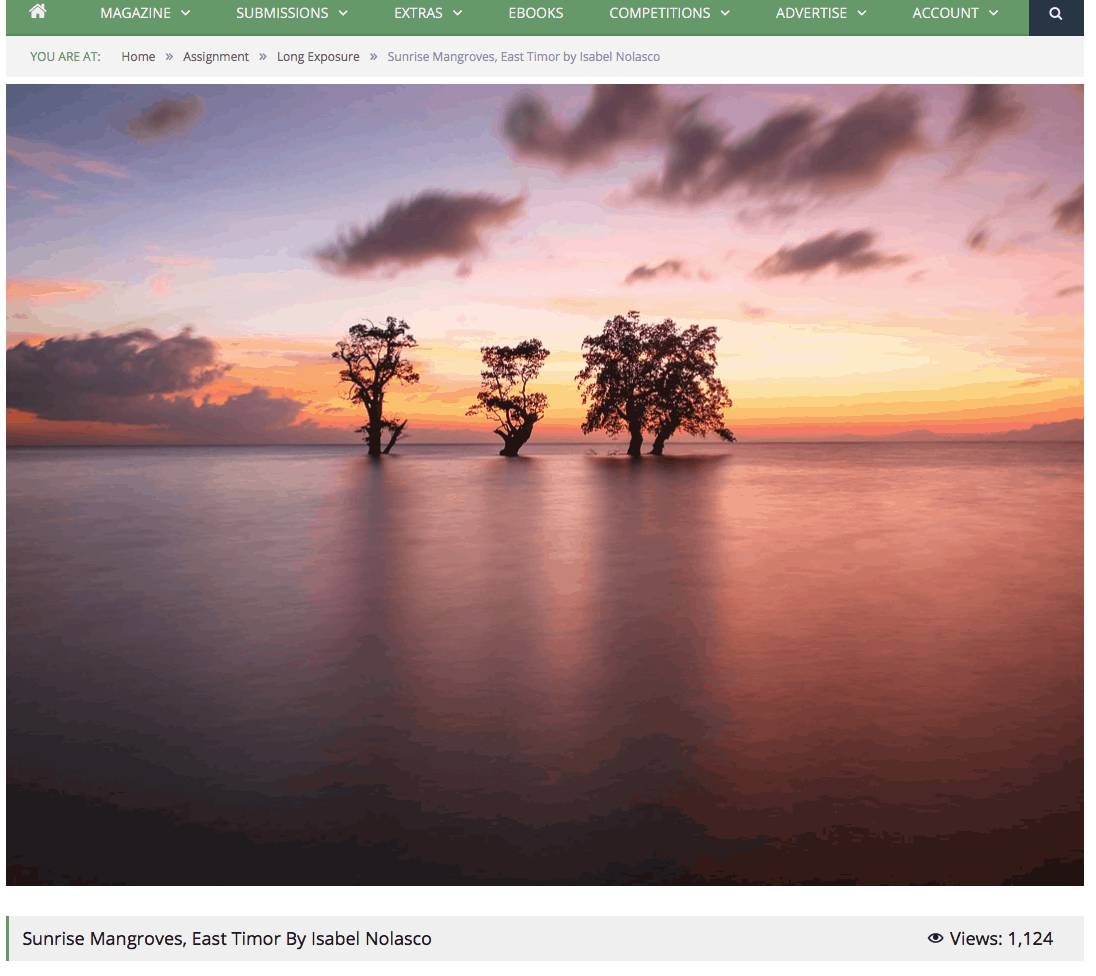The height and width of the screenshot is (976, 1096).
Task: Follow the Long Exposure breadcrumb link
Action: [318, 57]
